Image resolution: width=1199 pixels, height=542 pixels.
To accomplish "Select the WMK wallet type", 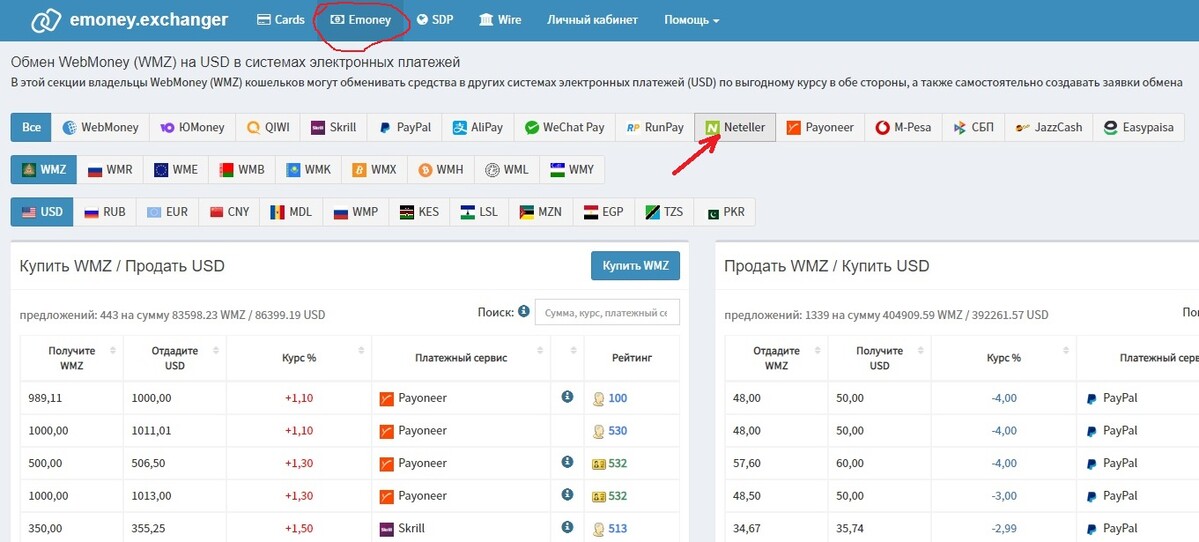I will (308, 170).
